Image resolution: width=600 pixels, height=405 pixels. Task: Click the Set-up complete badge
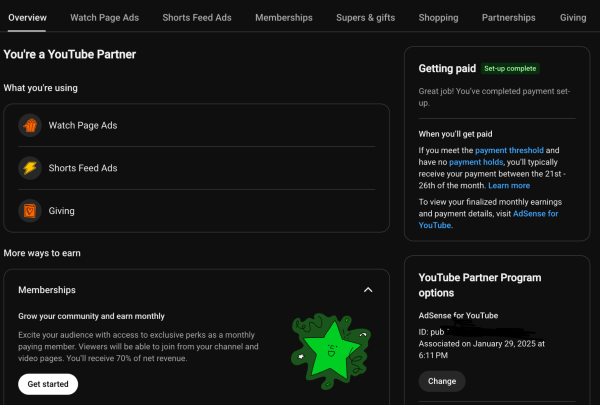[510, 69]
